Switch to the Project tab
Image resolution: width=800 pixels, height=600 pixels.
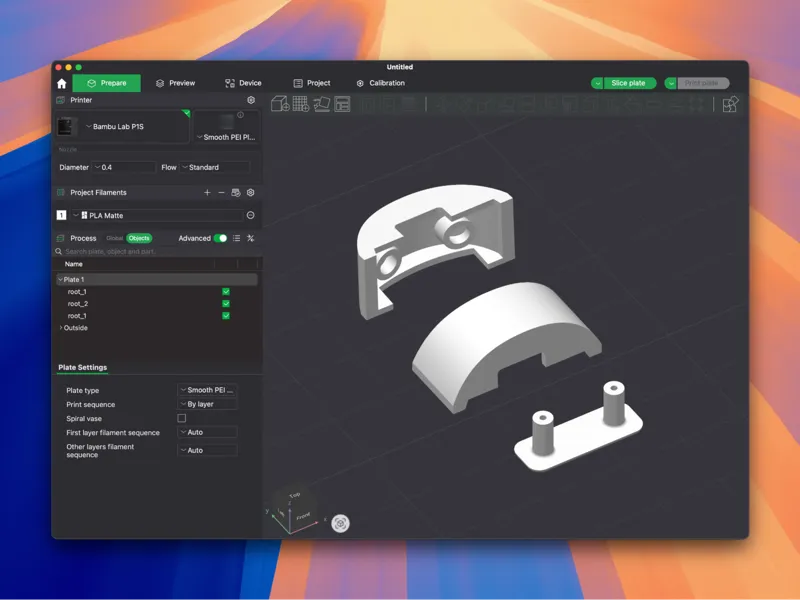(312, 83)
